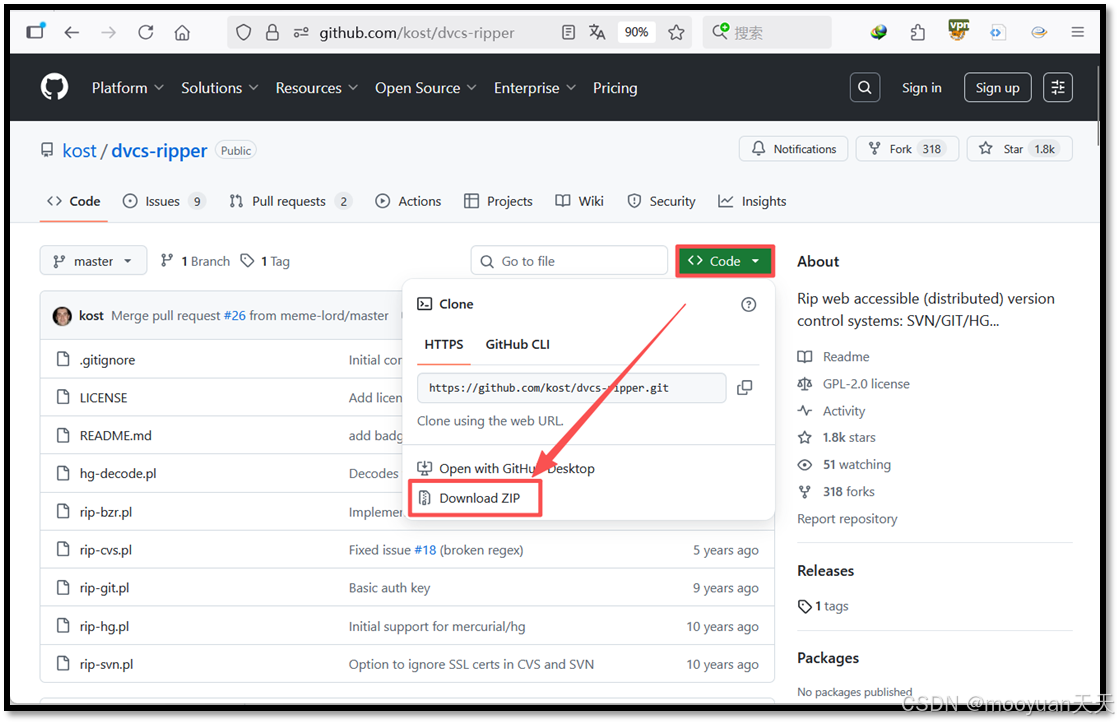This screenshot has height=724, width=1119.
Task: Click the 1 tags link under Releases
Action: [x=824, y=606]
